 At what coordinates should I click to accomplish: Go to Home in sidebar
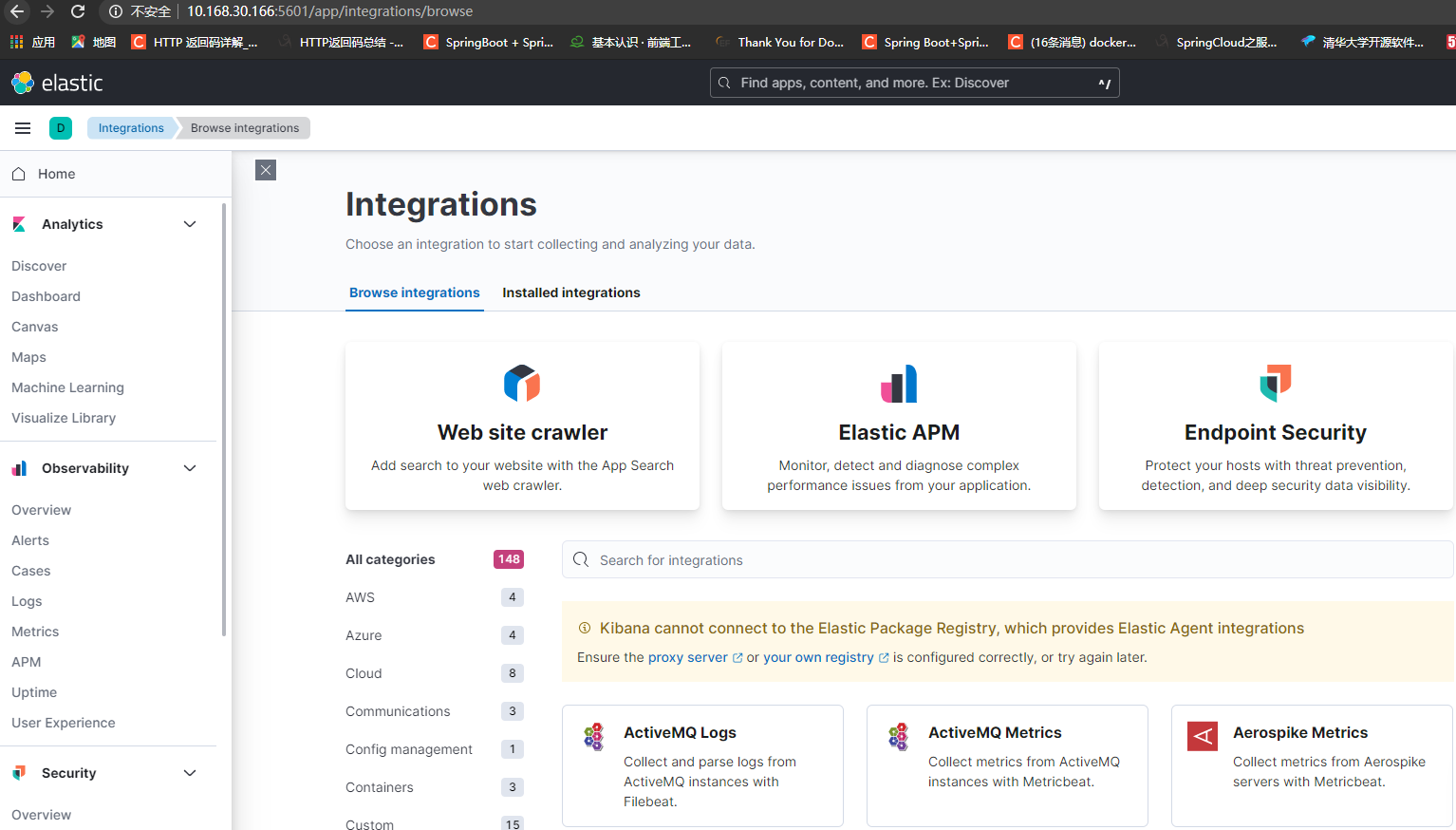tap(56, 174)
